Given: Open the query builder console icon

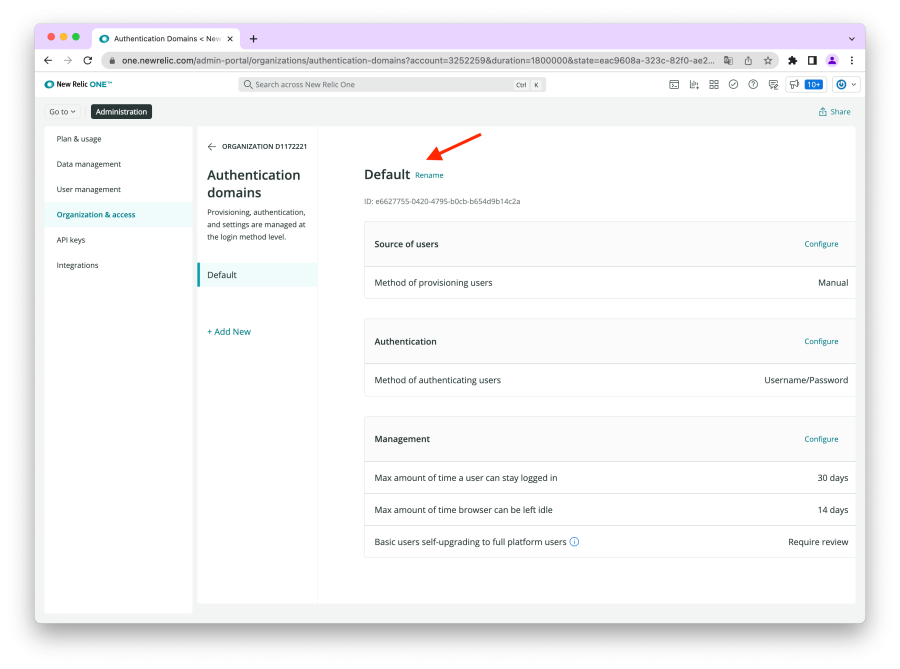Looking at the screenshot, I should (x=674, y=85).
